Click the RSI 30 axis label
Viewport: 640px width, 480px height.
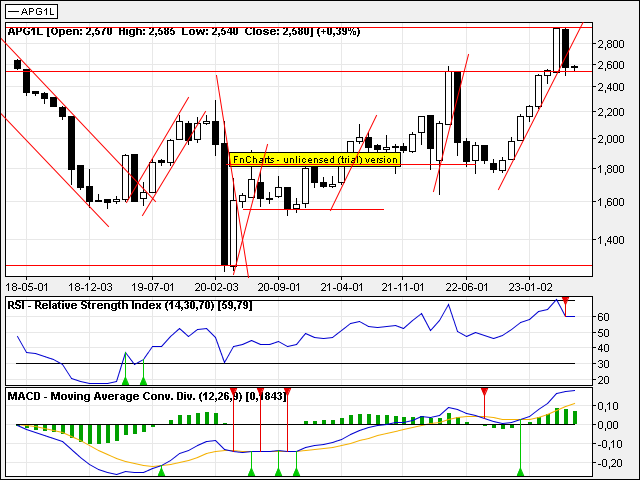603,364
